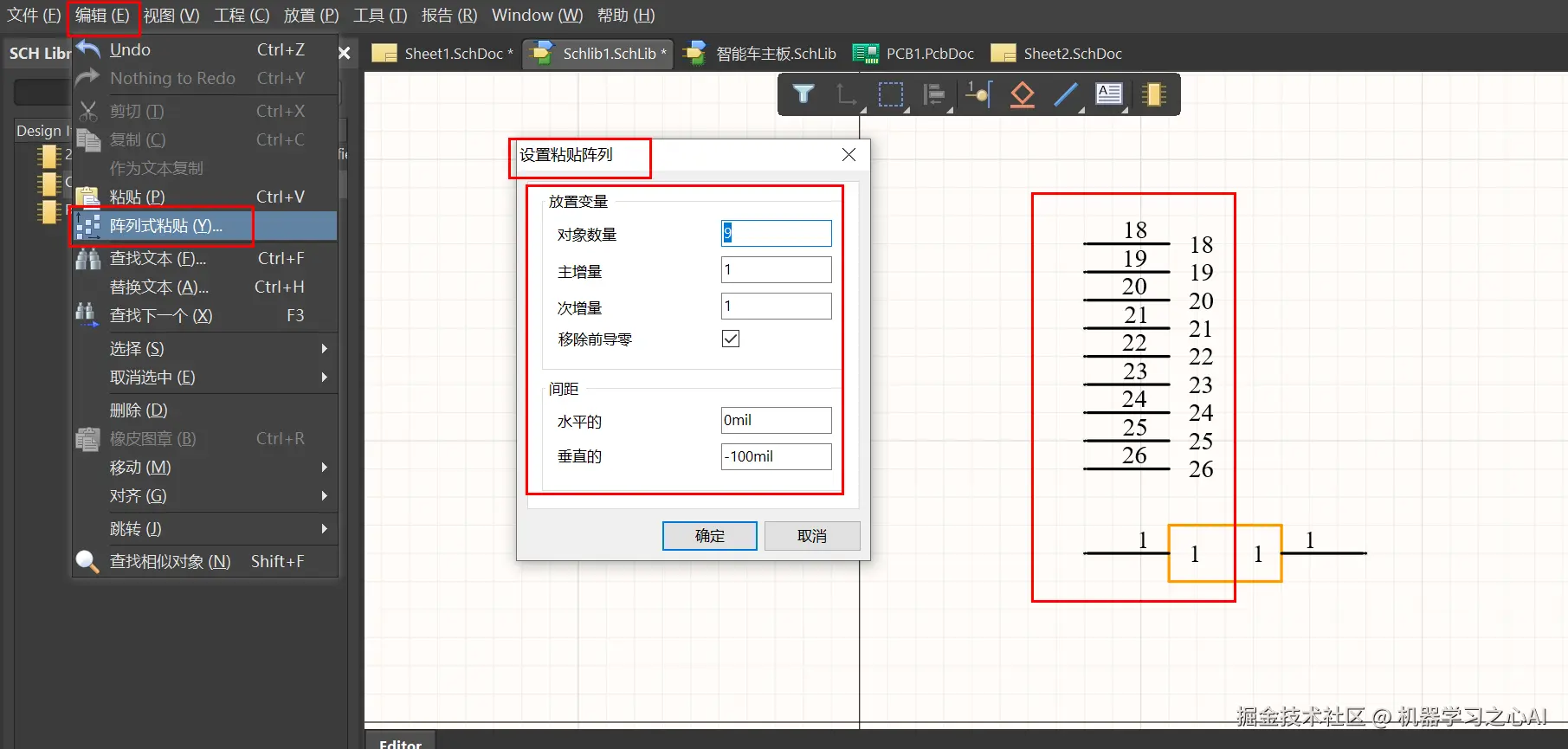Click the 智能车主板.SchLib library icon
This screenshot has width=1568, height=749.
pos(694,54)
